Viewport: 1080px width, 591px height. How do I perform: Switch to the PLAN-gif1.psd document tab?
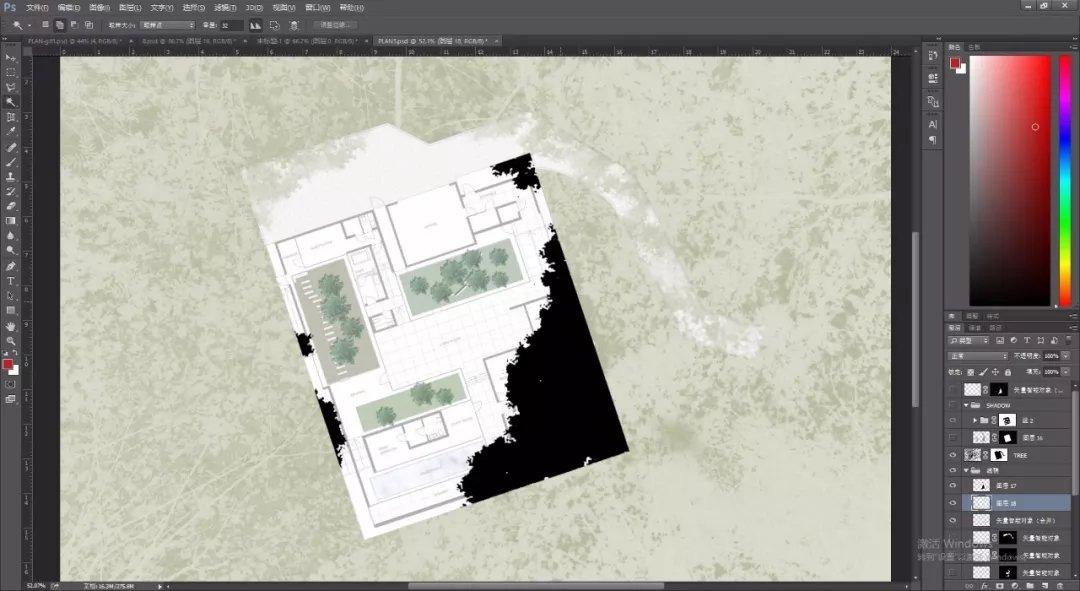click(74, 41)
